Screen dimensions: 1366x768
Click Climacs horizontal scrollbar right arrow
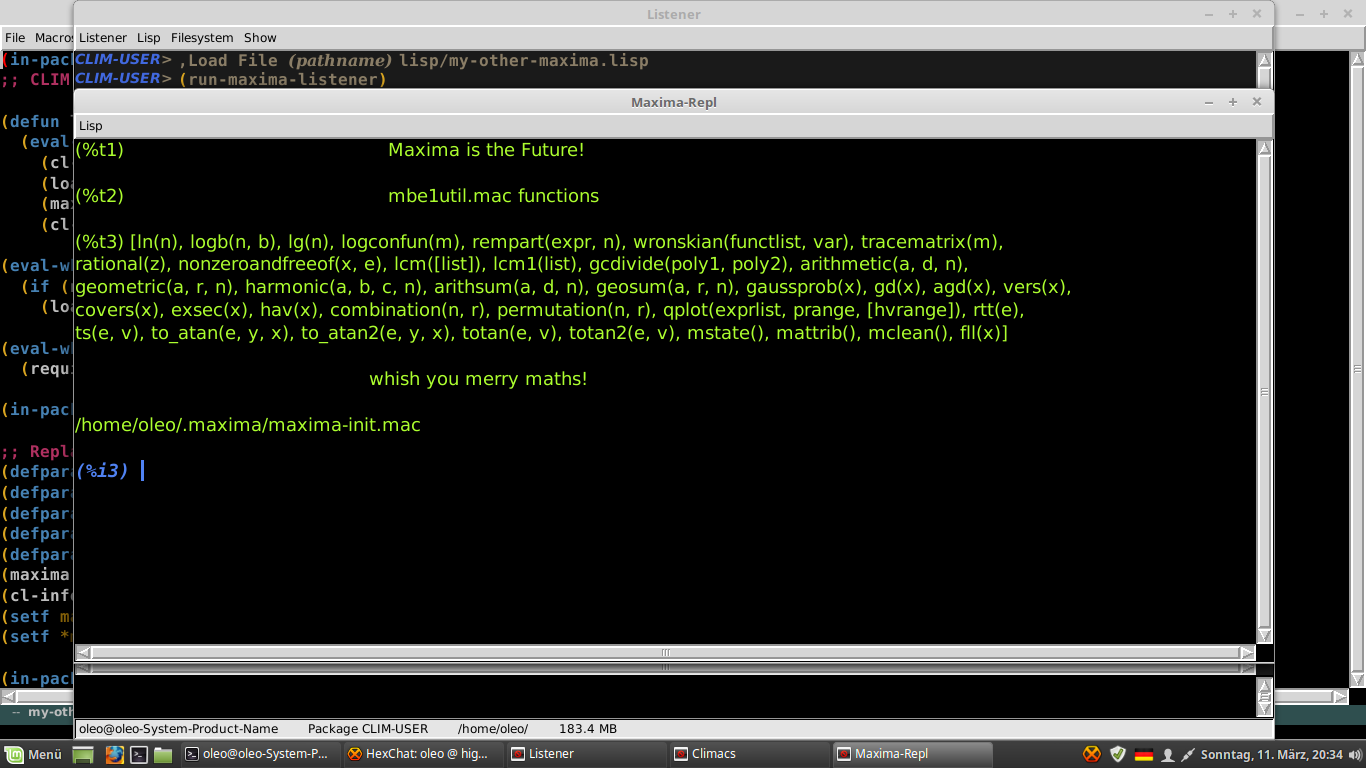(1341, 697)
